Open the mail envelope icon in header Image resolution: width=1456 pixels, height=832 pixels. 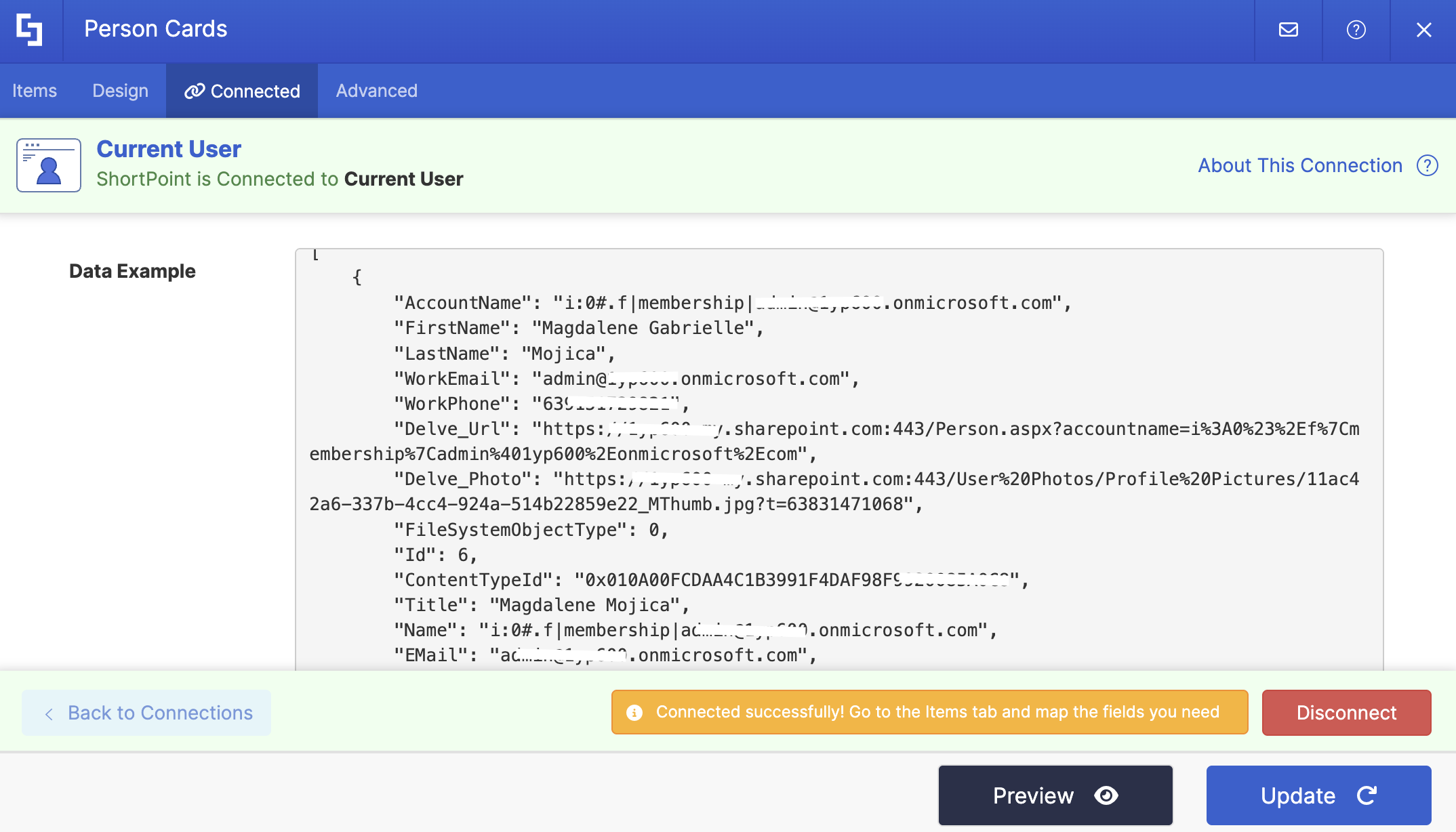(1288, 30)
